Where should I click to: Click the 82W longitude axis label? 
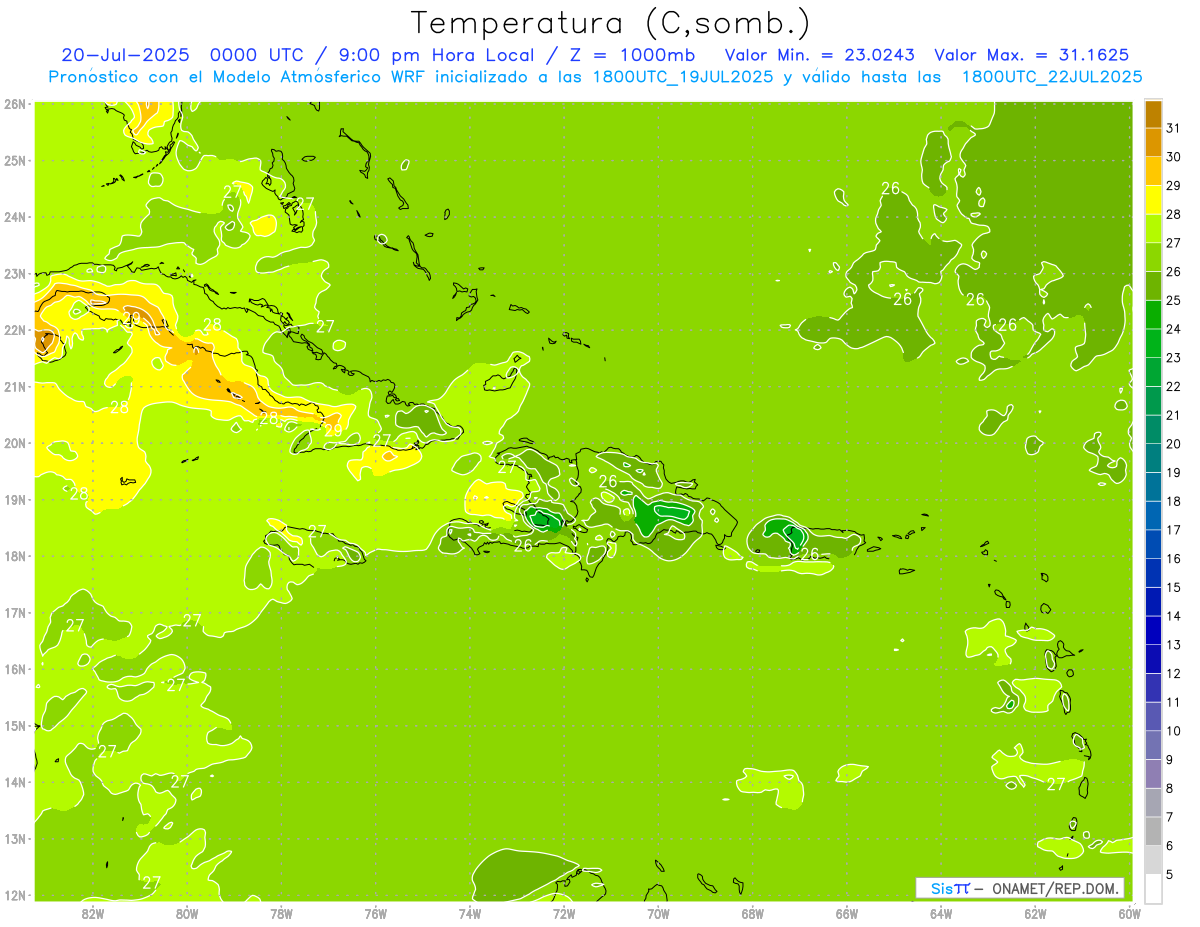point(92,913)
